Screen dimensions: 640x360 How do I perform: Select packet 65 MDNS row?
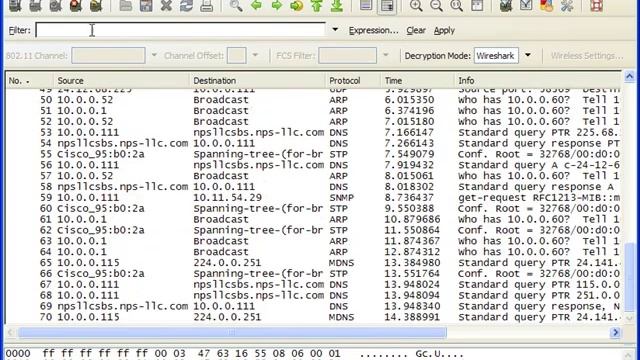pos(313,263)
